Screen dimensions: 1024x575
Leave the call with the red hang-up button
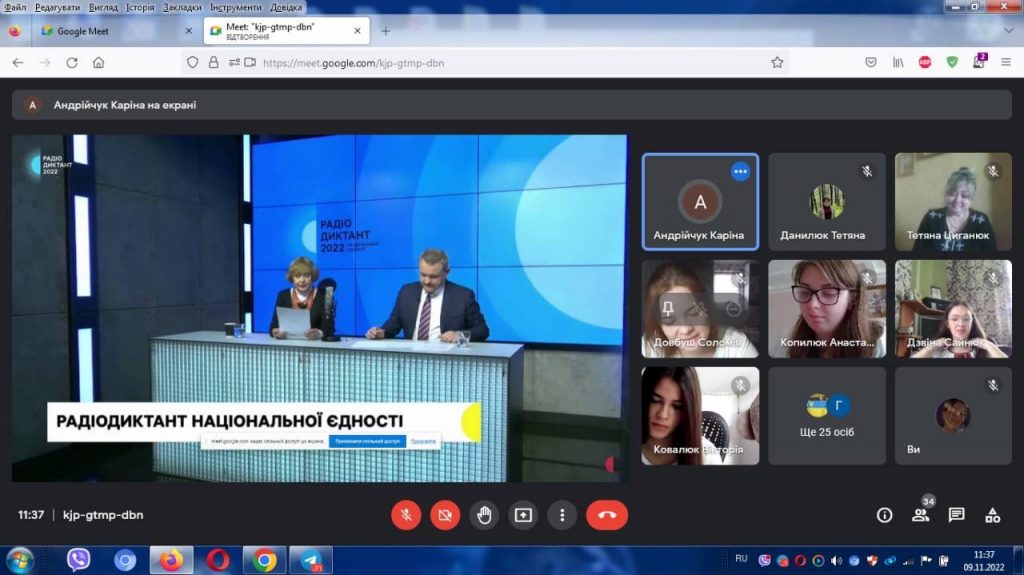(606, 515)
